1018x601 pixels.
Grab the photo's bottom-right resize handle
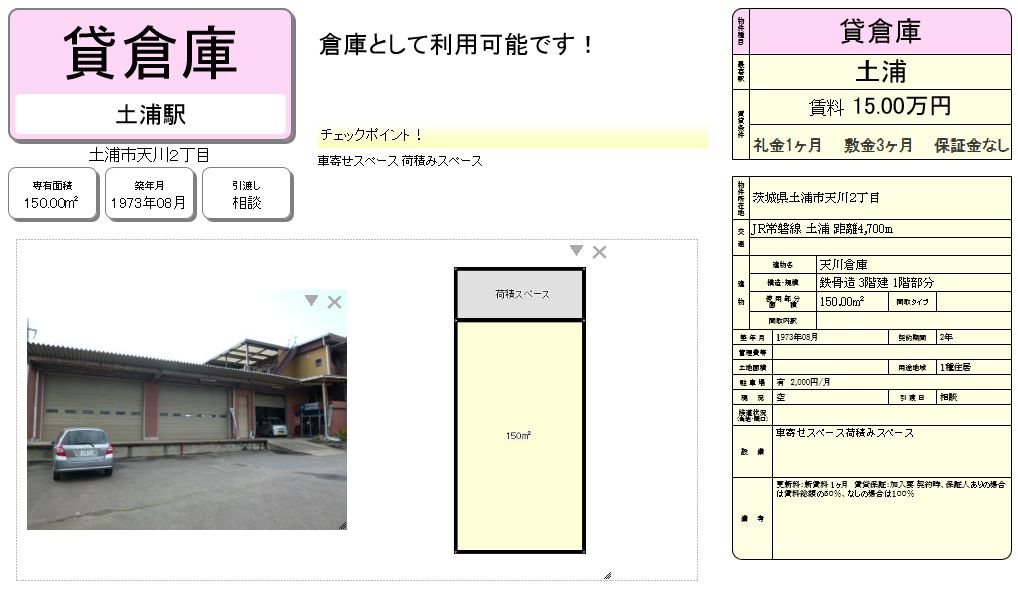click(343, 526)
